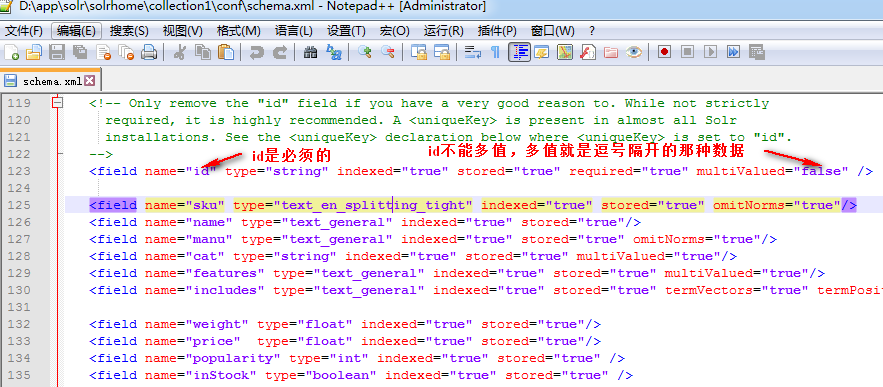Redo the edit with toolbar arrow
Image resolution: width=883 pixels, height=387 pixels.
[x=279, y=52]
